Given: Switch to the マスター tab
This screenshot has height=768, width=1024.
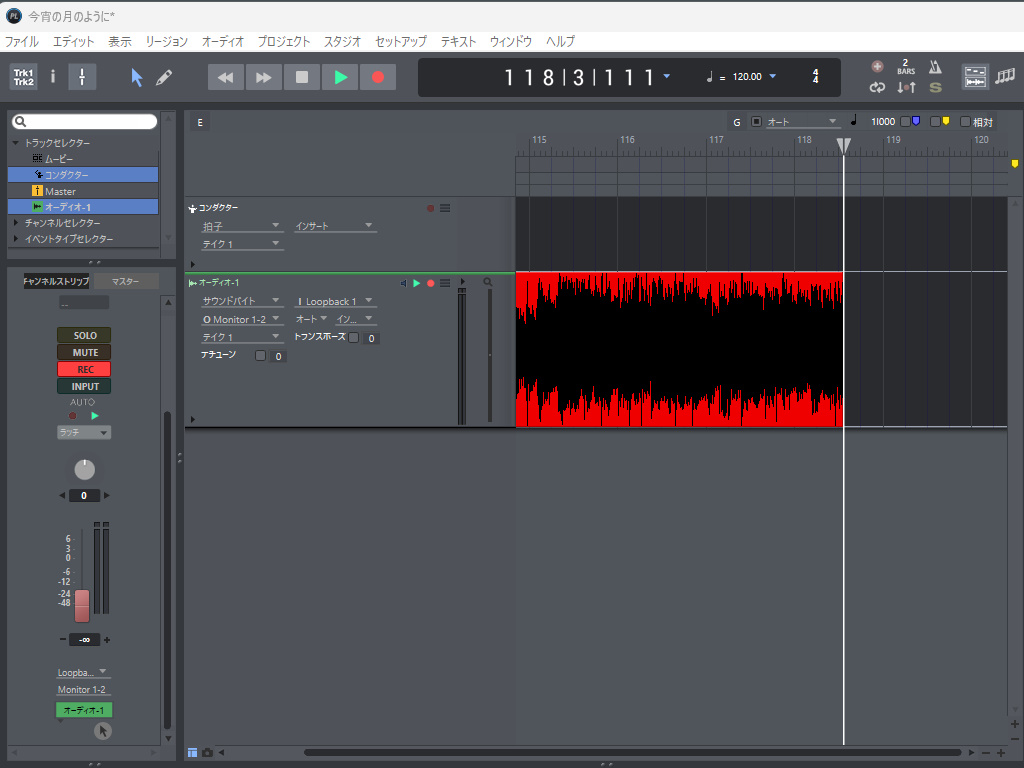Looking at the screenshot, I should point(125,282).
